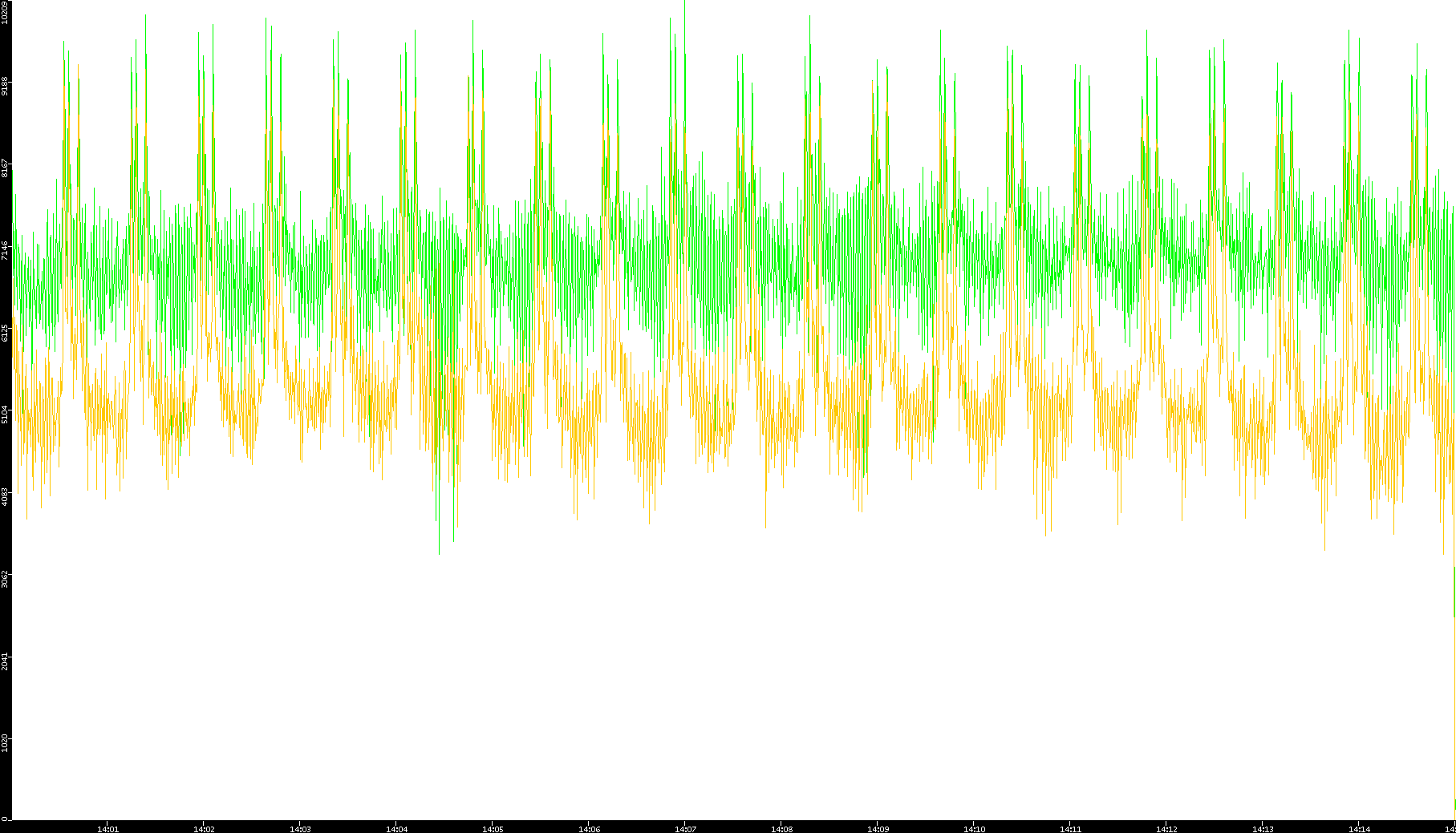Select the 4083 label on the vertical axis

[x=5, y=495]
